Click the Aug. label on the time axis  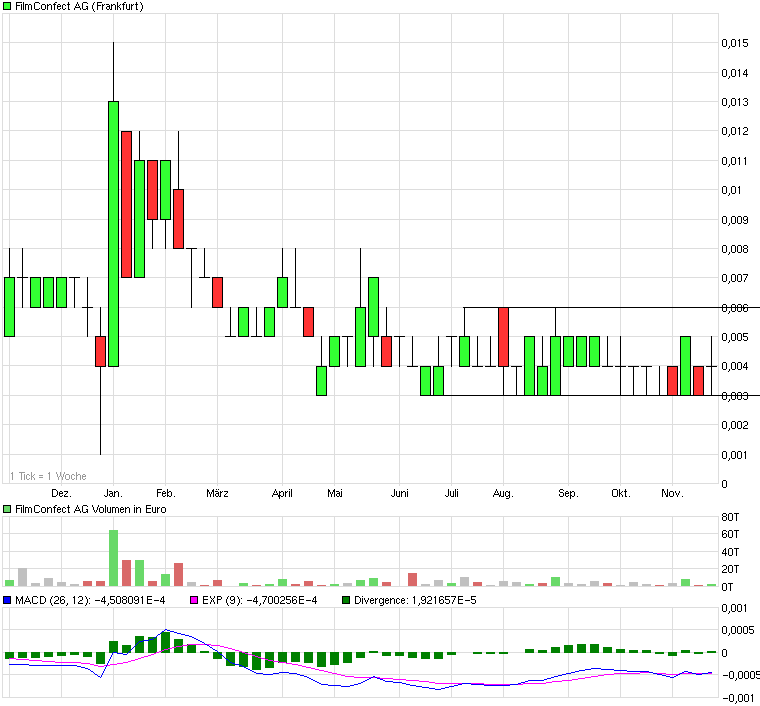coord(503,494)
